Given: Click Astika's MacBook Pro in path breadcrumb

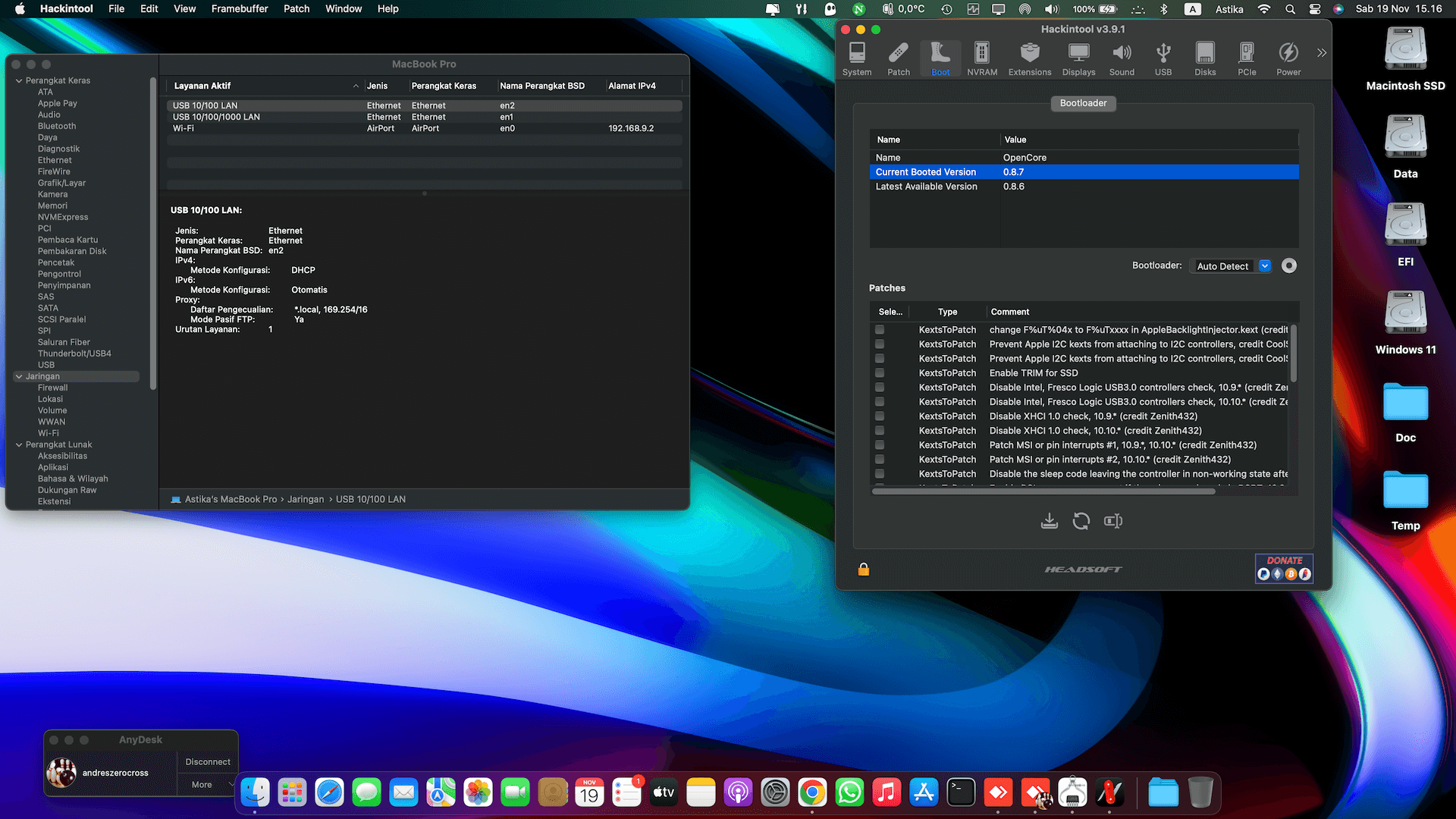Looking at the screenshot, I should pos(231,499).
